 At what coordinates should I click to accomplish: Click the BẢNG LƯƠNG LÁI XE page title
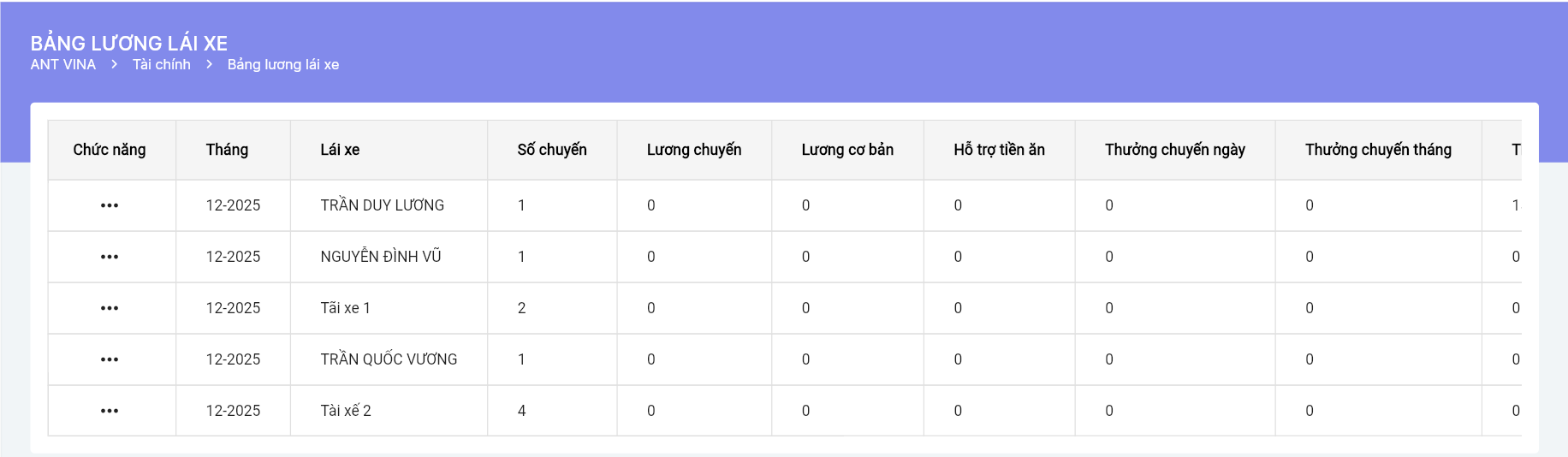tap(129, 43)
